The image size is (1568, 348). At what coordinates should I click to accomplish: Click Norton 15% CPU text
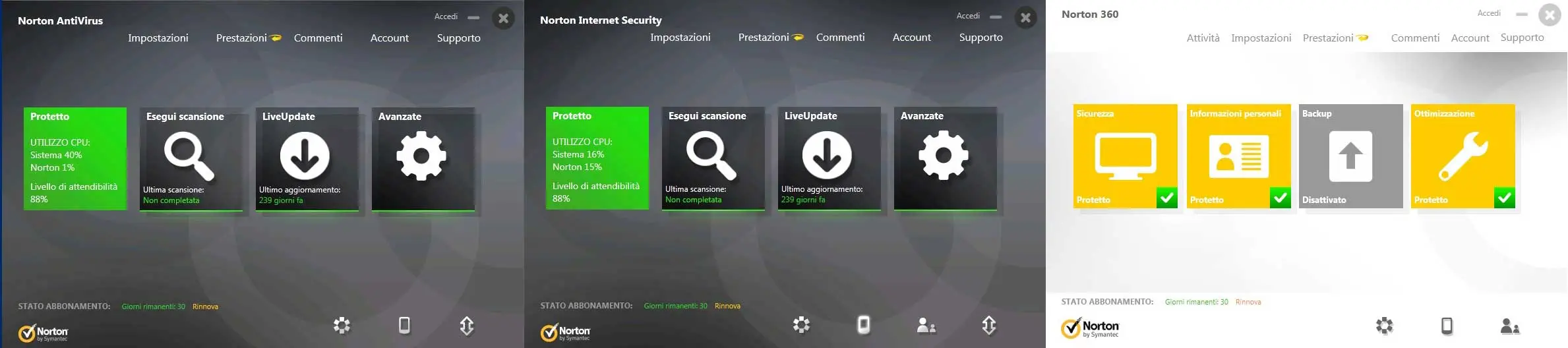pyautogui.click(x=577, y=167)
